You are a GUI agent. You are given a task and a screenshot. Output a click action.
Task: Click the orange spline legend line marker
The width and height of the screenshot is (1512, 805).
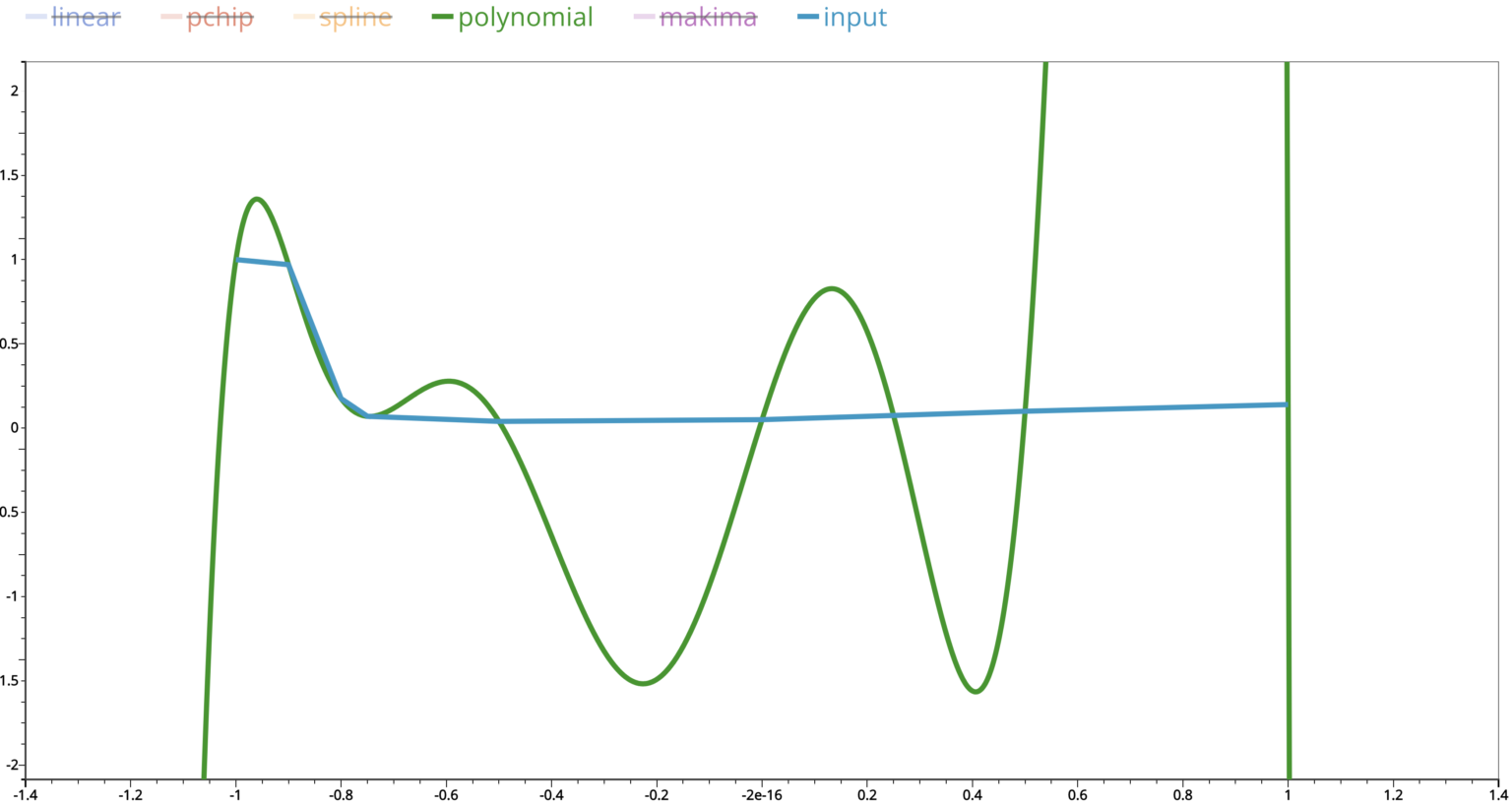click(x=306, y=17)
